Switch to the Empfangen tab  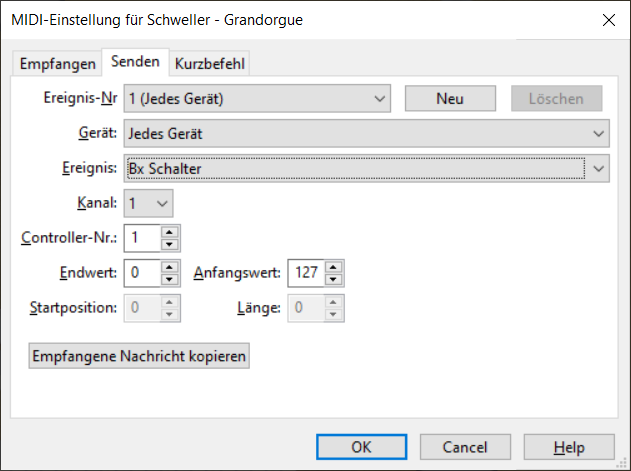coord(58,63)
